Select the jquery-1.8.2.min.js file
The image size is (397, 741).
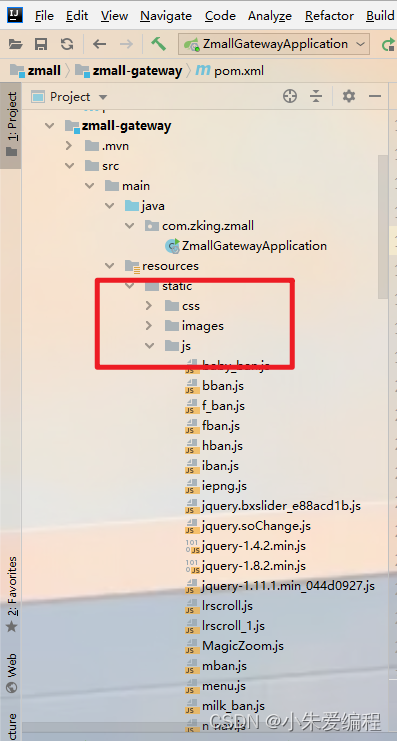(246, 566)
